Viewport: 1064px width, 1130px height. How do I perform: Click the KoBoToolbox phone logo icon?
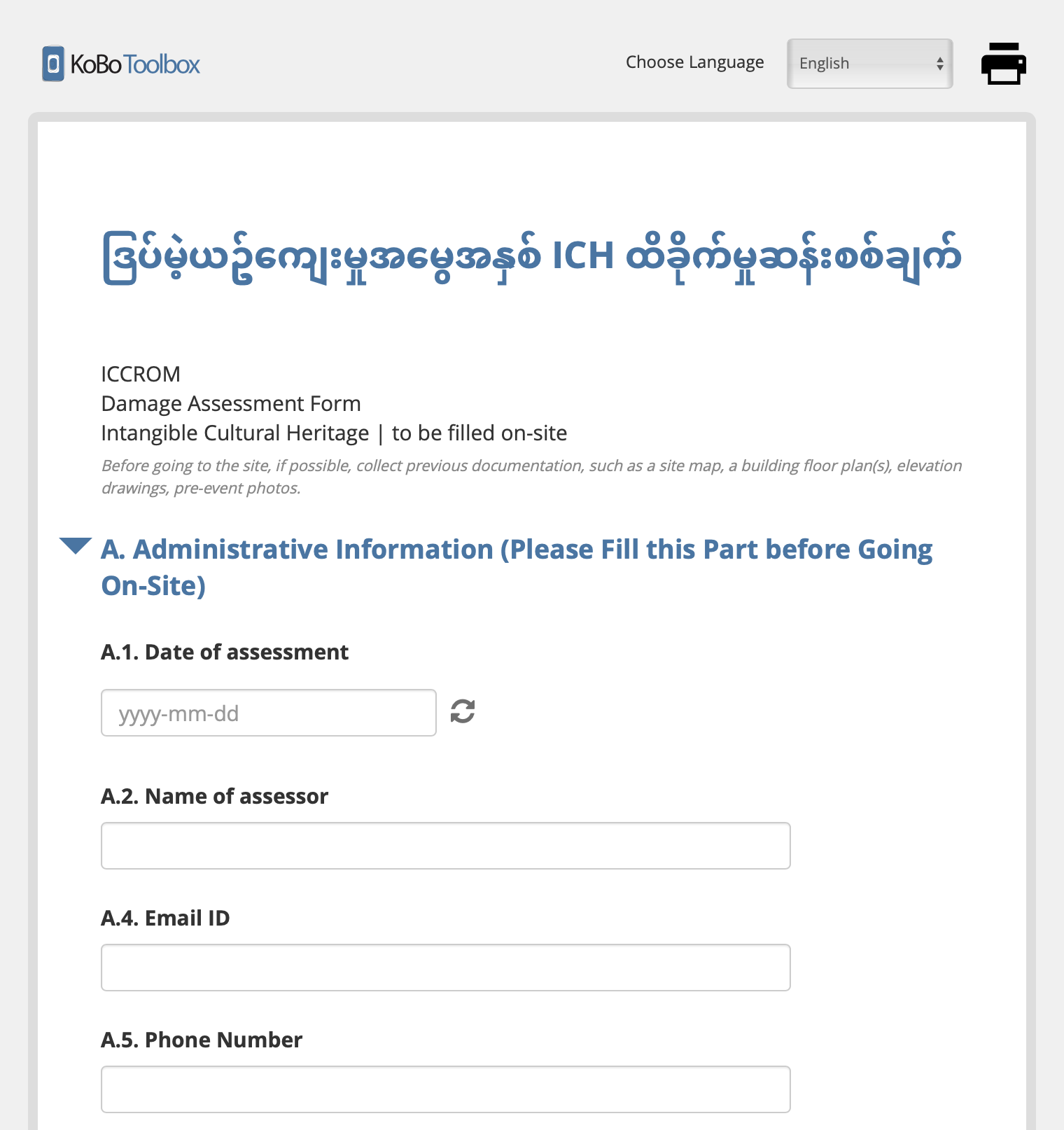53,64
